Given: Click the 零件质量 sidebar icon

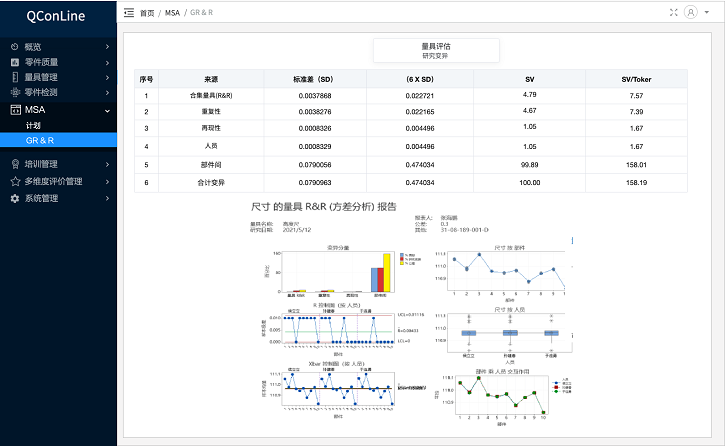Looking at the screenshot, I should 15,62.
